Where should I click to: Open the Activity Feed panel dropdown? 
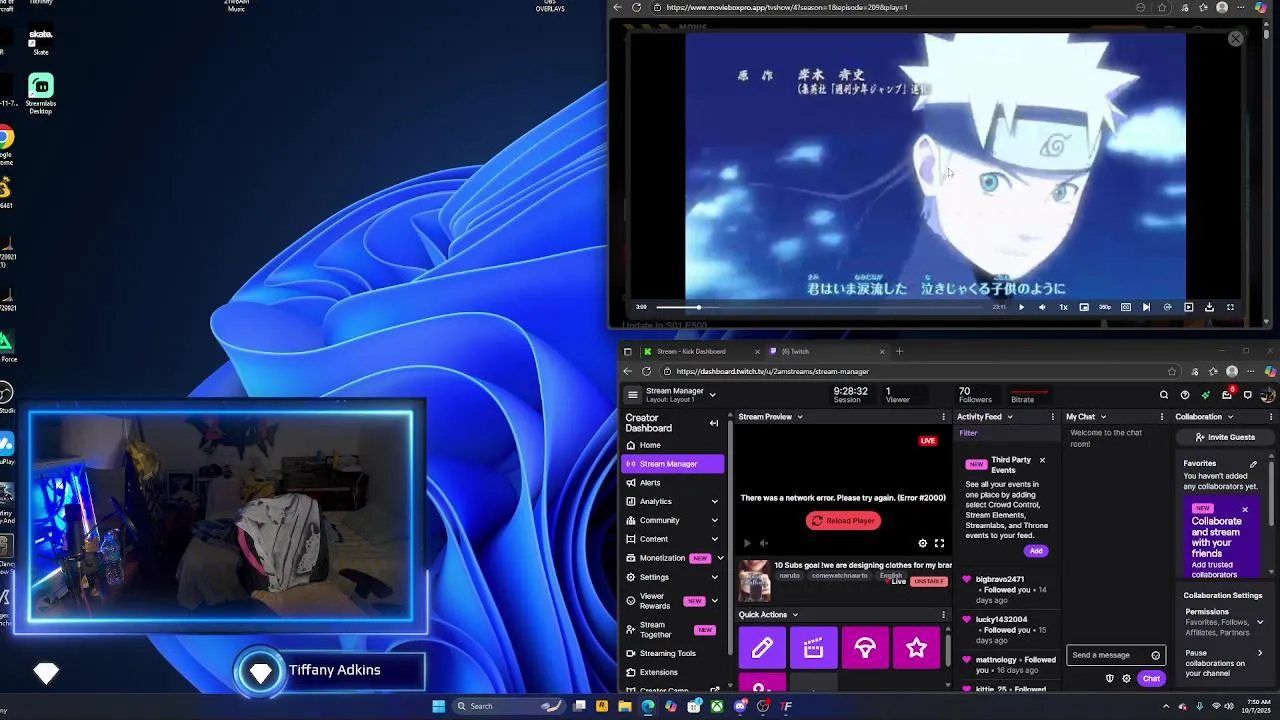[1009, 417]
